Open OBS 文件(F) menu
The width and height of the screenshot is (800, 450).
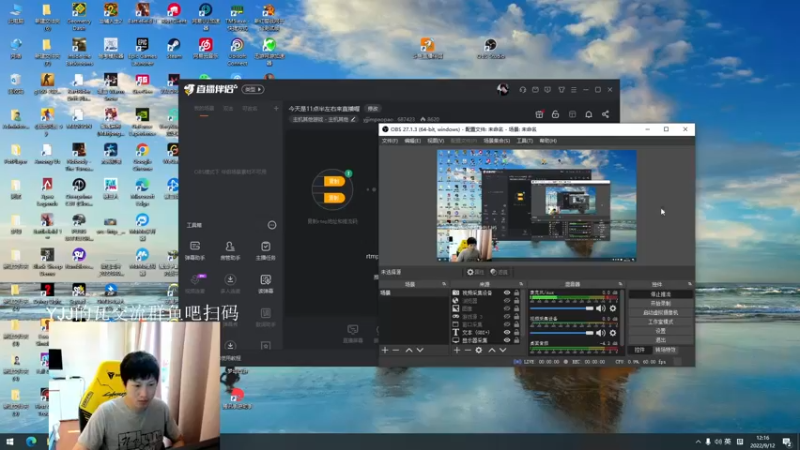click(390, 141)
